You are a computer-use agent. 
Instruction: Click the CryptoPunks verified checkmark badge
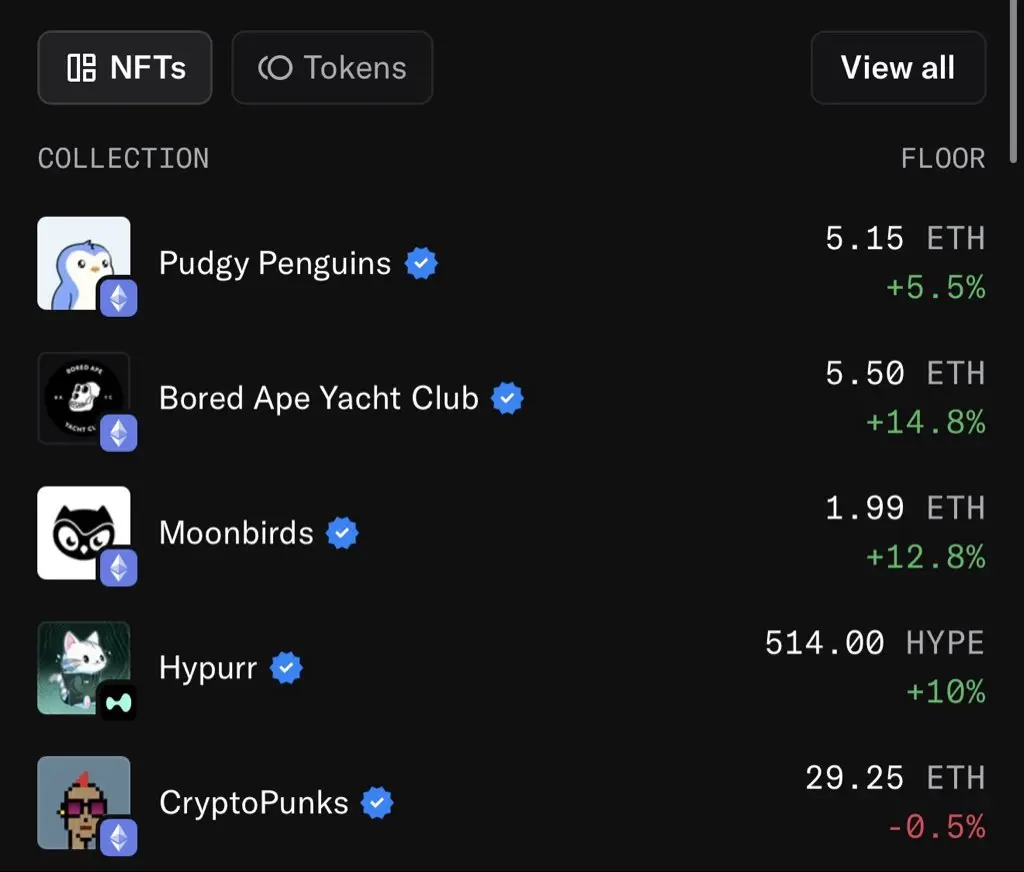pyautogui.click(x=377, y=803)
